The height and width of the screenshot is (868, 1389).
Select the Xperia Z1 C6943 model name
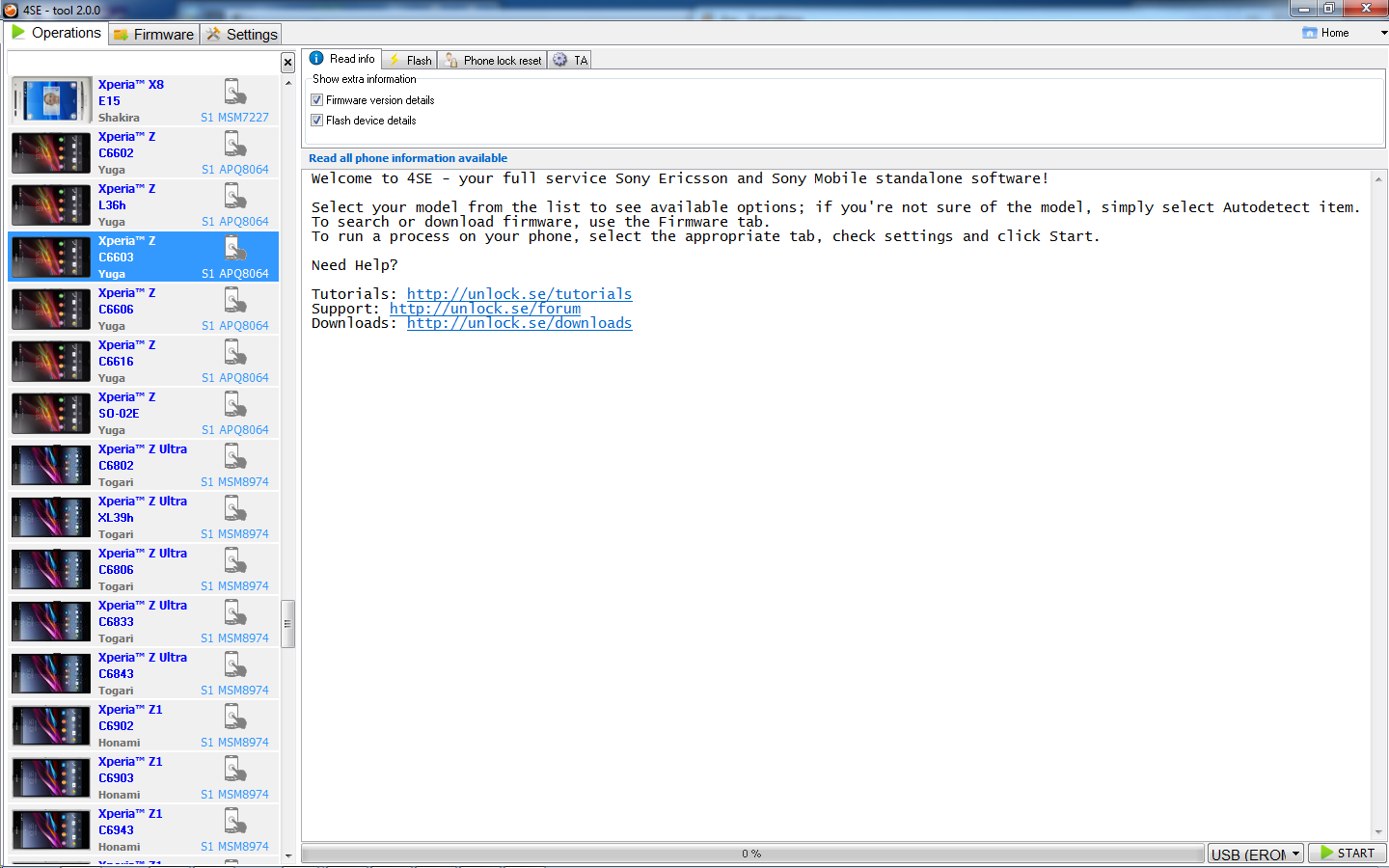click(116, 830)
